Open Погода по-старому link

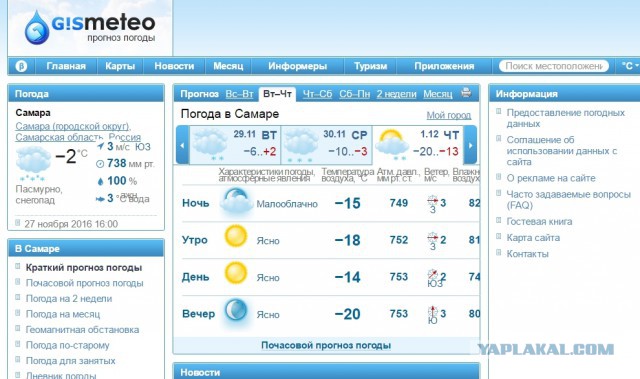pos(67,345)
